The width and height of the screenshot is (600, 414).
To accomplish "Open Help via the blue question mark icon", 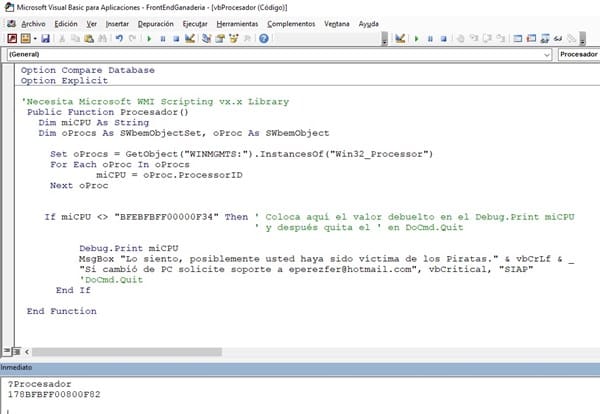I will (264, 38).
